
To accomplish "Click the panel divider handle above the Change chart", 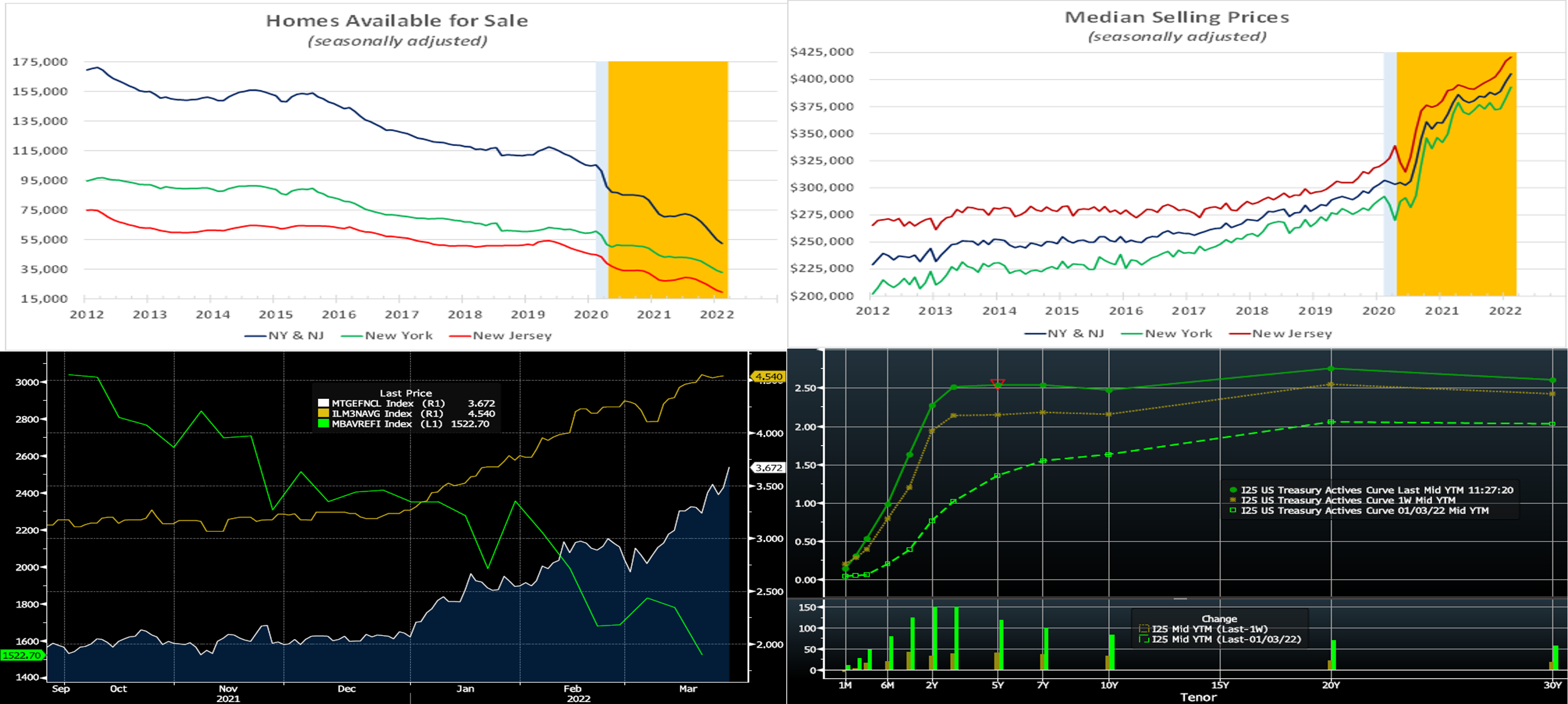I will pos(1180,599).
